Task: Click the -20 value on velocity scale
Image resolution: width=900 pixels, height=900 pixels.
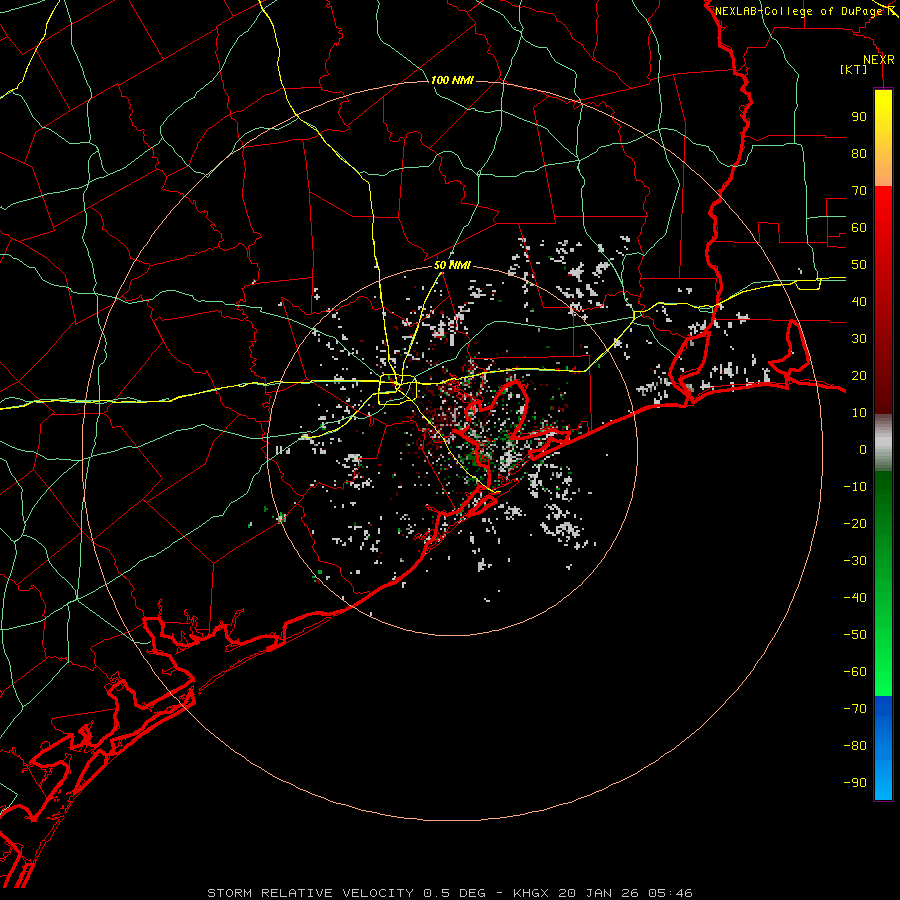Action: 855,523
